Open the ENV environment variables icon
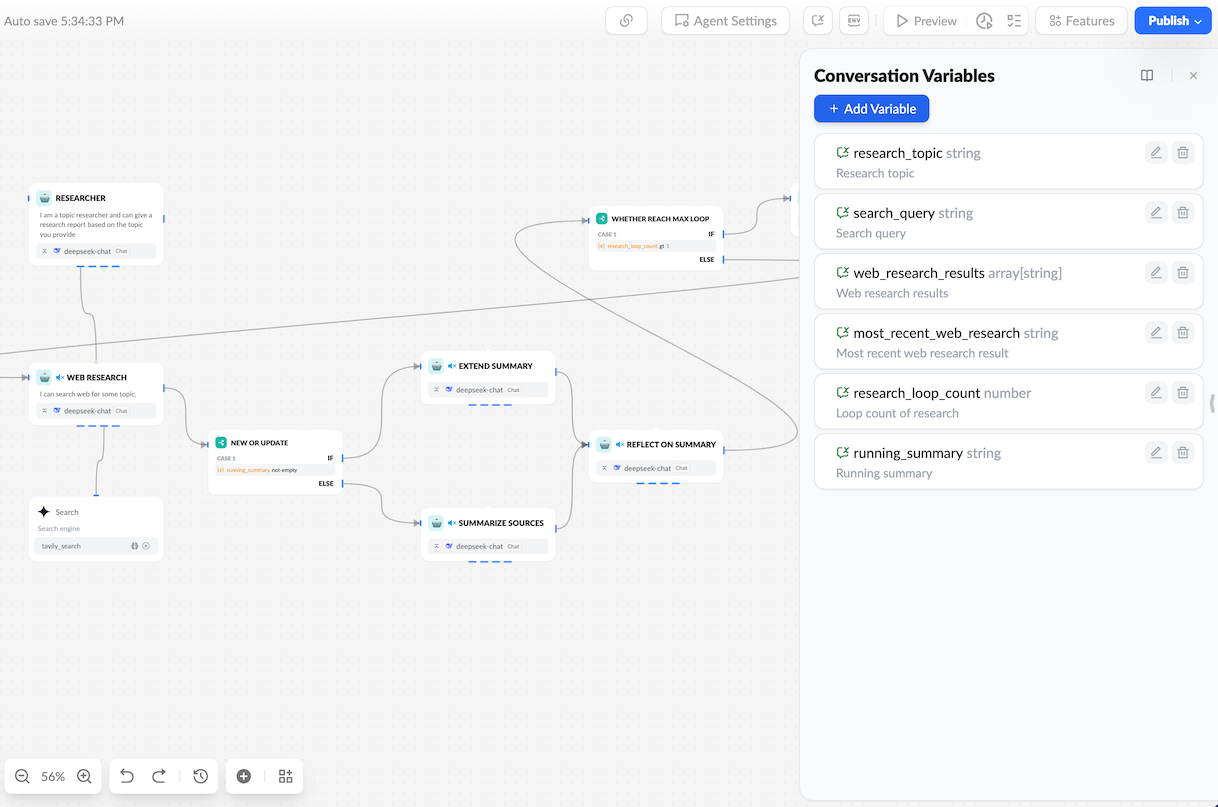Screen dimensions: 1218x807 (x=854, y=21)
